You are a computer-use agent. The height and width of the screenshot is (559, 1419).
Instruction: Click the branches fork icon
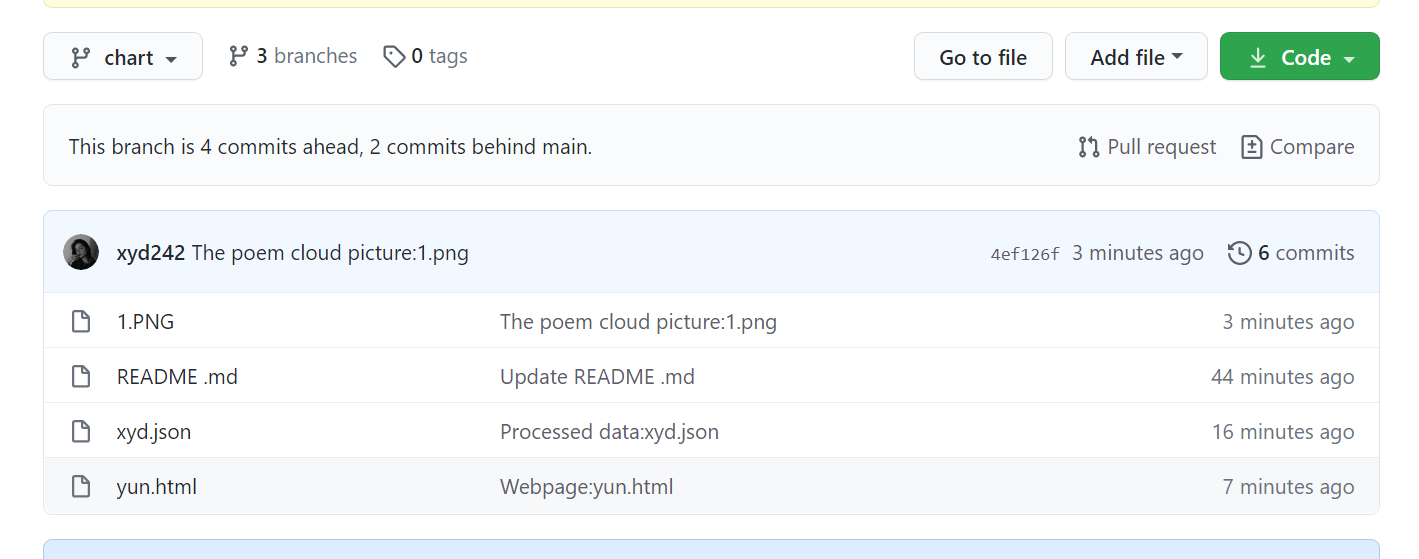click(x=238, y=56)
